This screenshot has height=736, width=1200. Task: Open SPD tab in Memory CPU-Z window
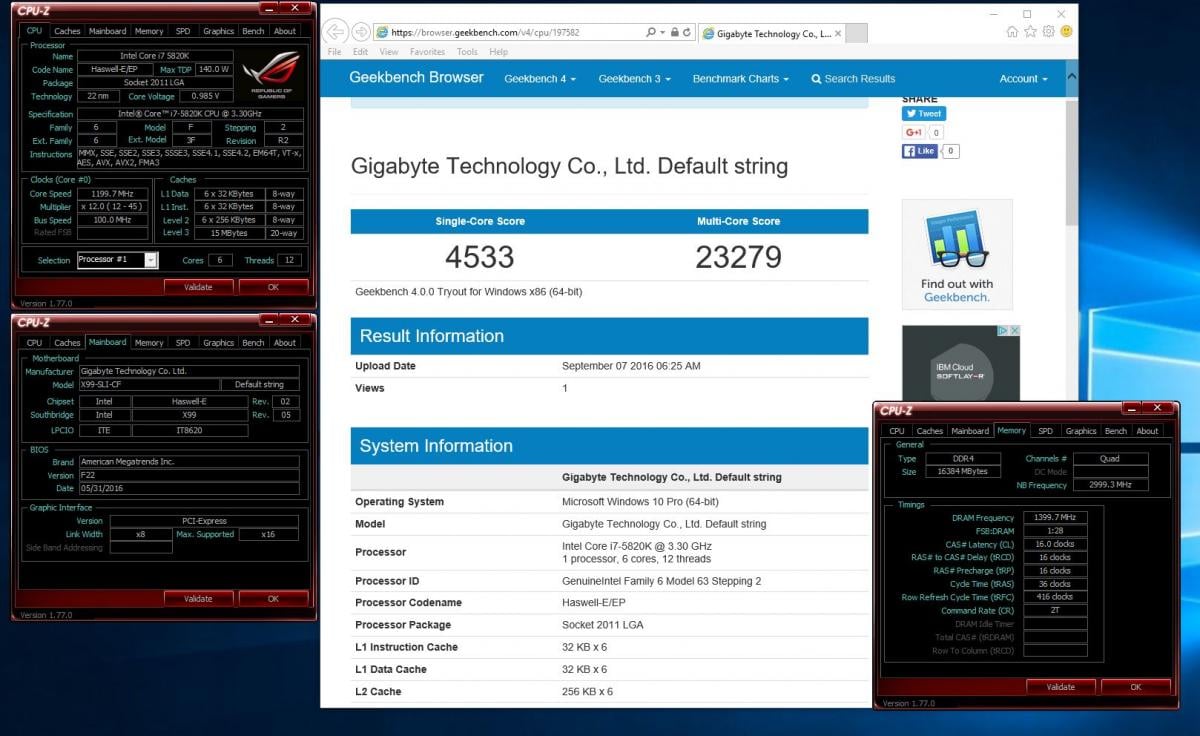point(1045,431)
